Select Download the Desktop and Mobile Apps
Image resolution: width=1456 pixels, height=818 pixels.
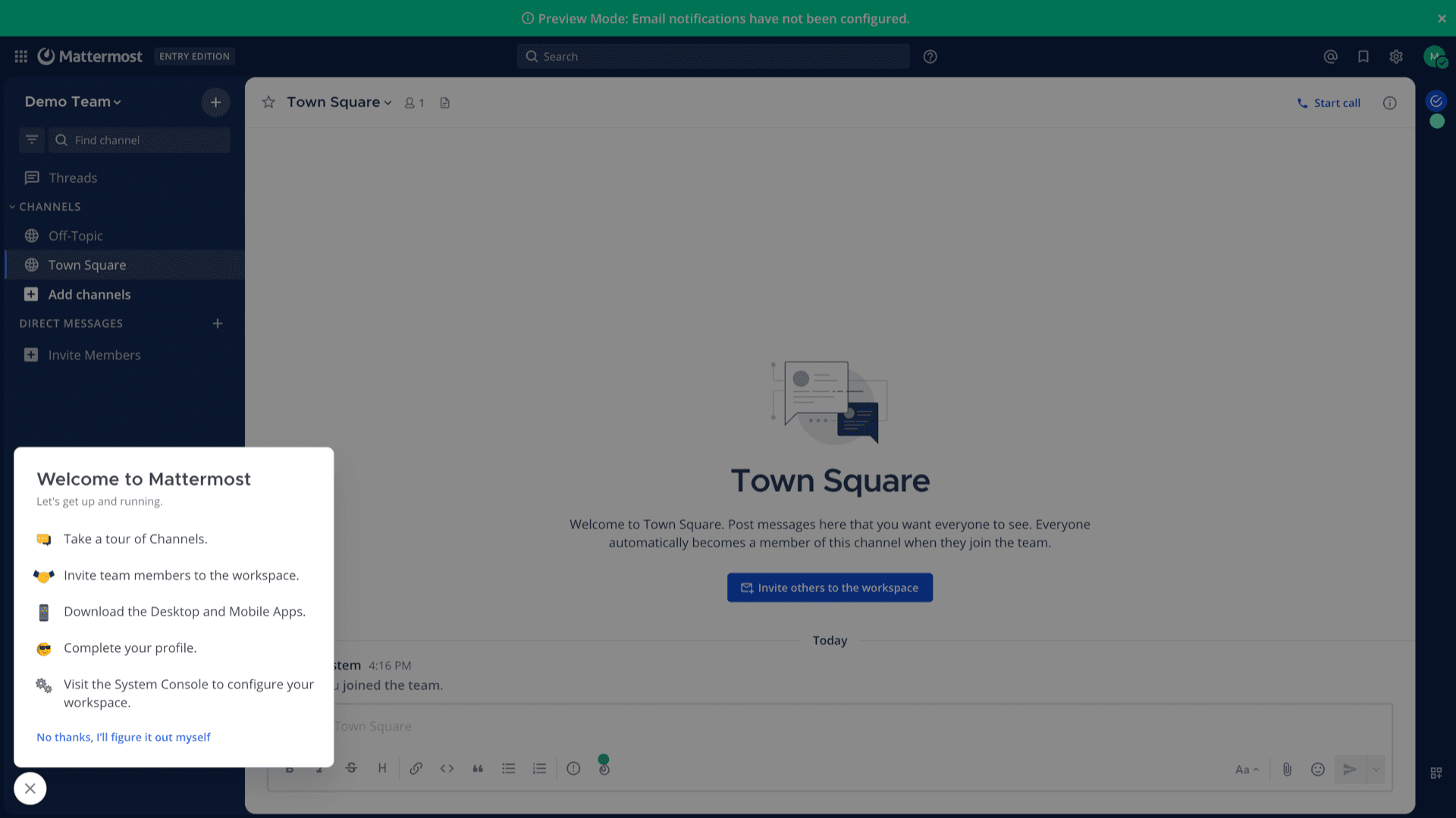(174, 612)
